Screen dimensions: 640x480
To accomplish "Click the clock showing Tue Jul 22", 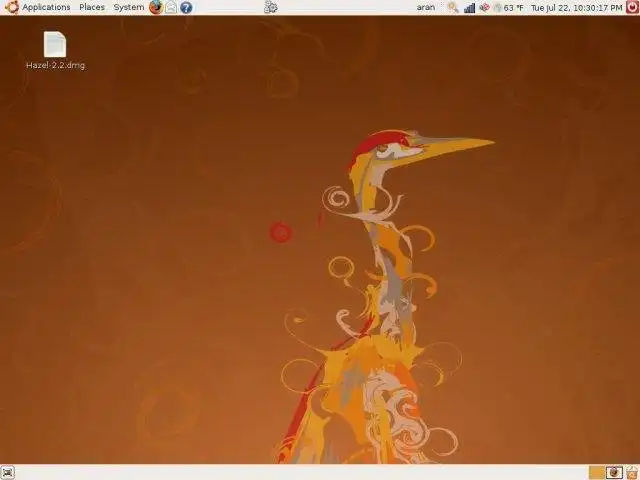I will click(576, 8).
